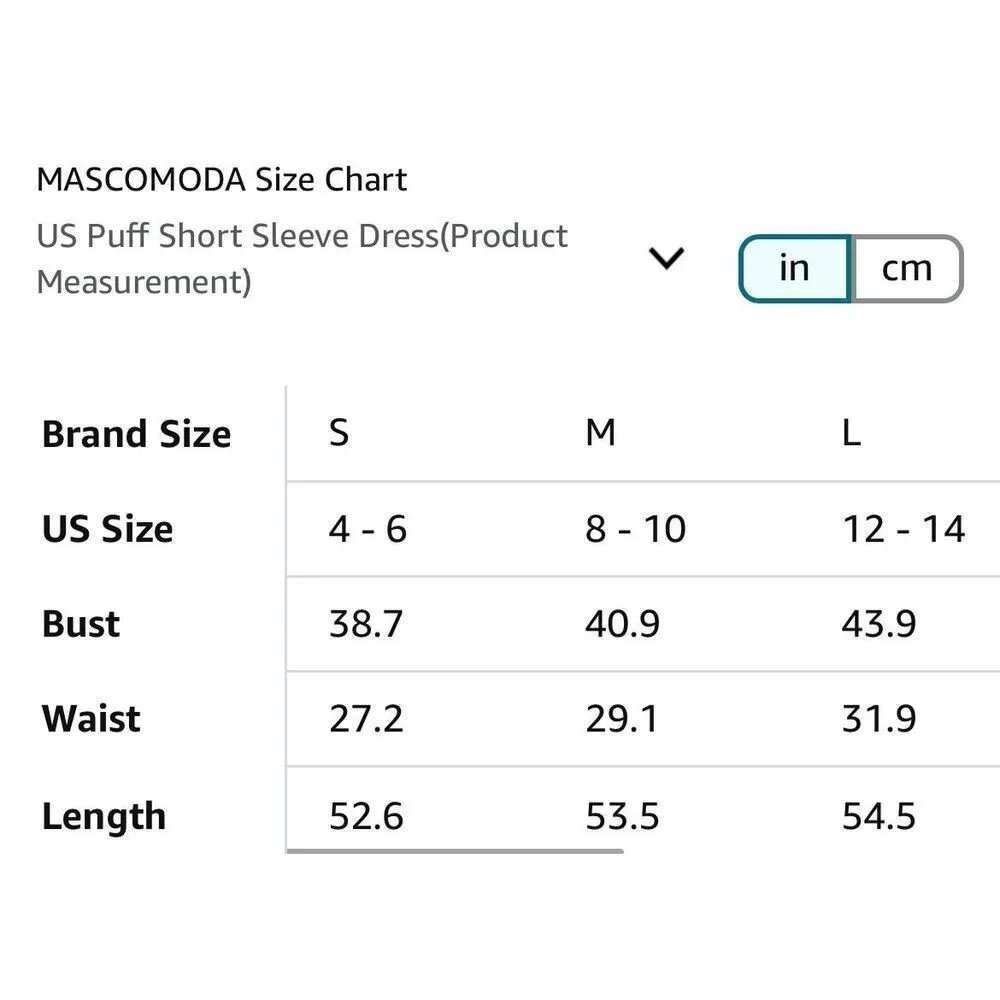Click US size 12 - 14 cell

903,529
